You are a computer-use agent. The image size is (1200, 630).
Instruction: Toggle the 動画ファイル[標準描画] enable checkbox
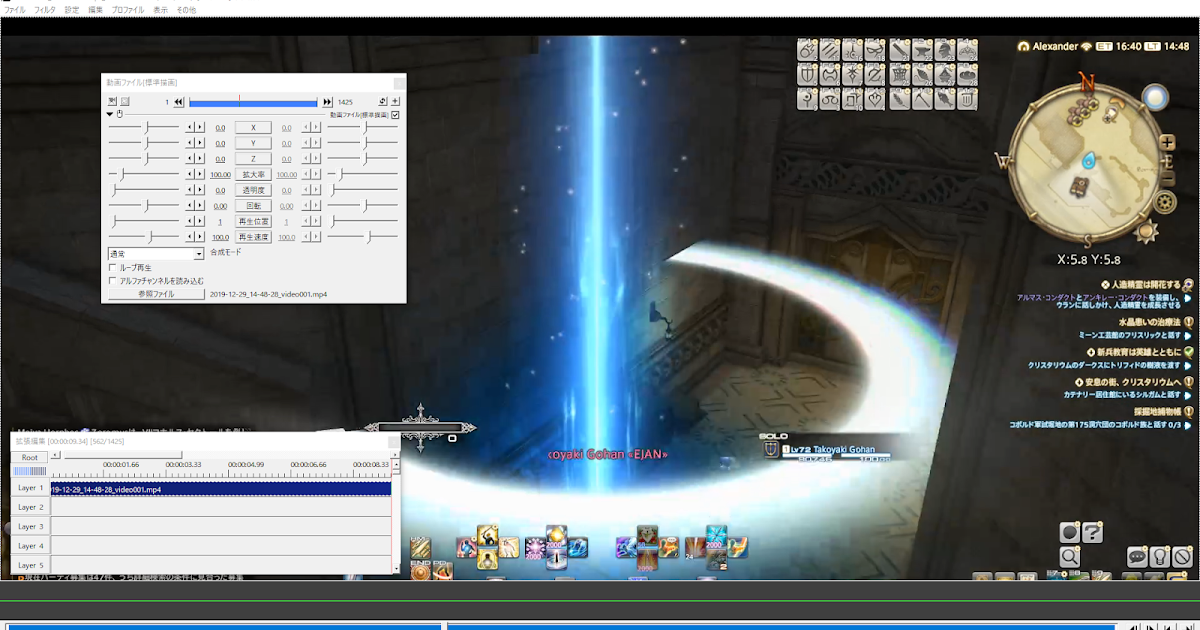(x=395, y=115)
